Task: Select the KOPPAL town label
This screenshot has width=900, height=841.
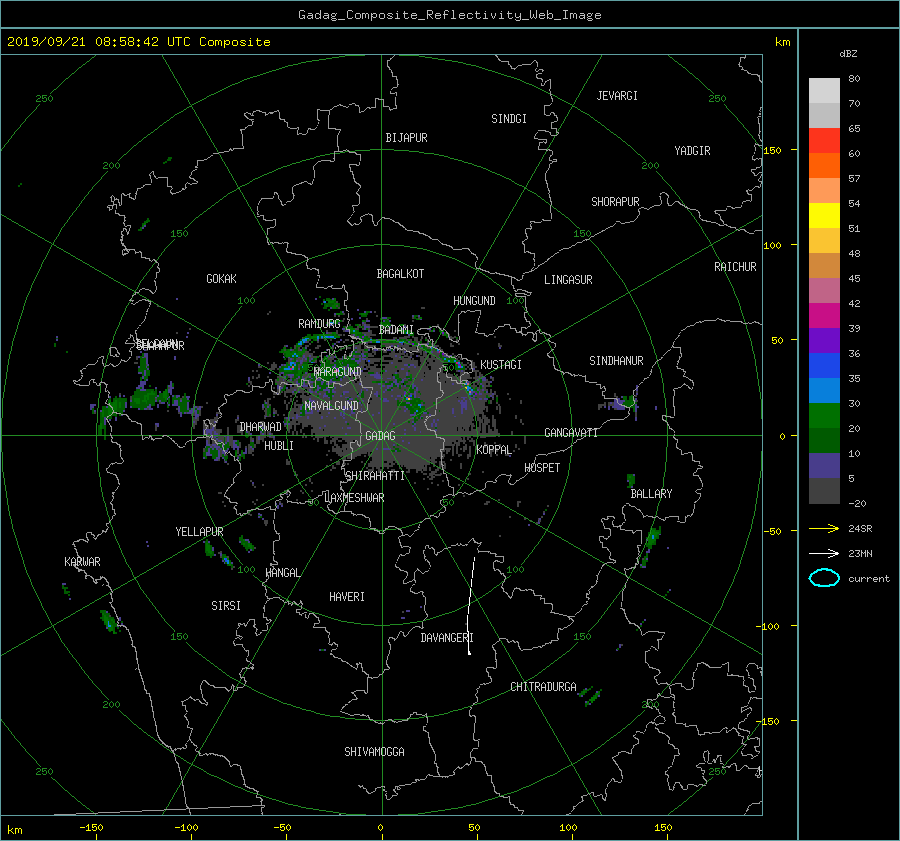Action: (494, 450)
